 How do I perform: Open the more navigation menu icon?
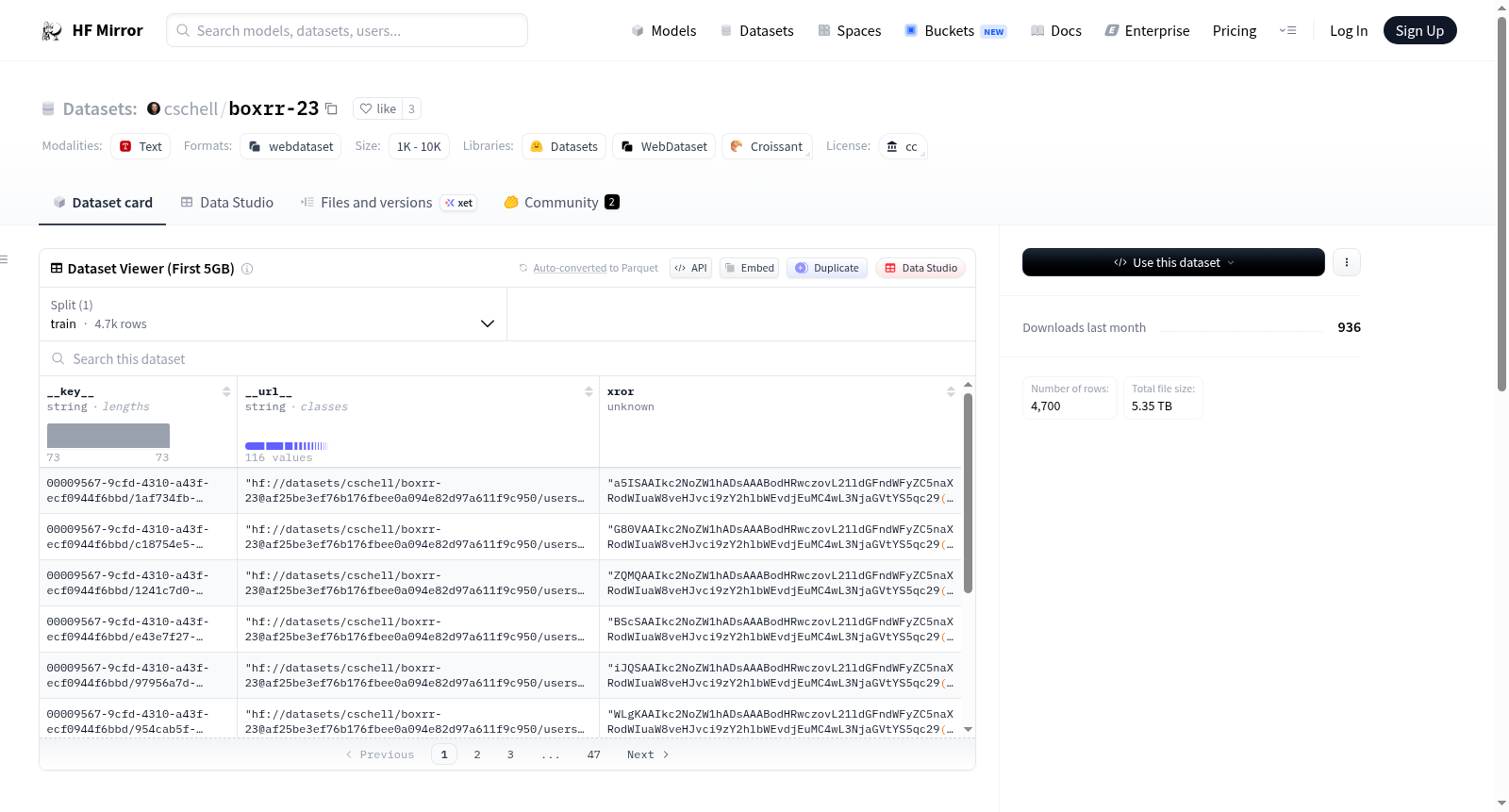[1287, 30]
